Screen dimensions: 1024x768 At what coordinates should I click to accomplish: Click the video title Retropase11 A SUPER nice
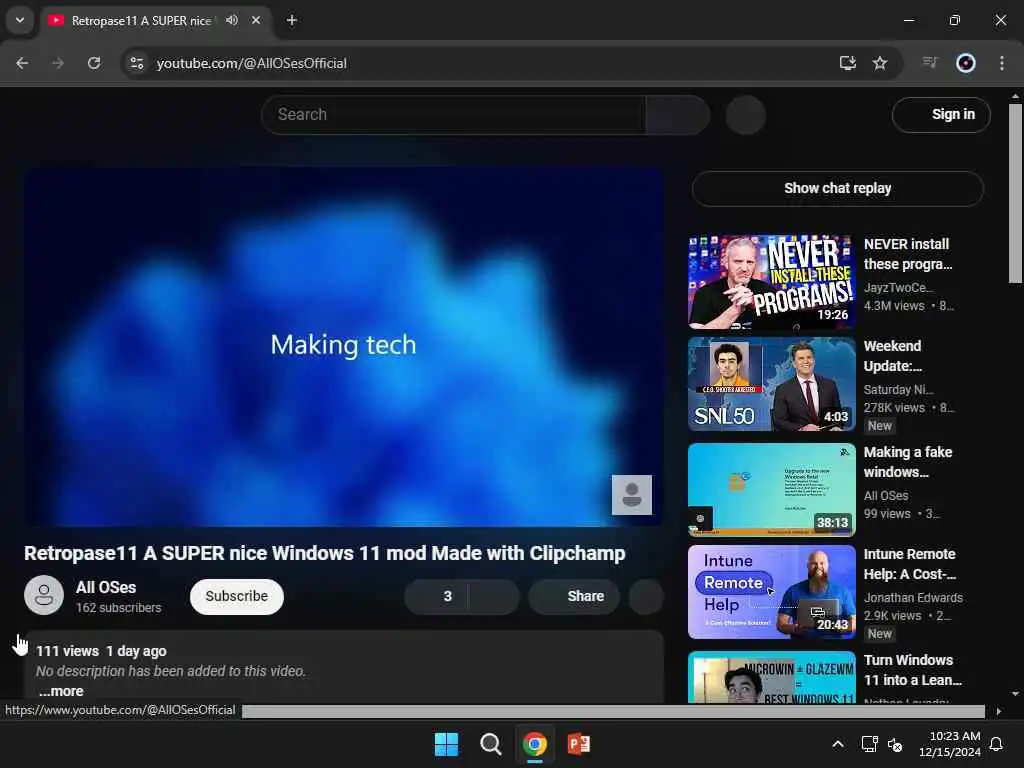click(325, 553)
